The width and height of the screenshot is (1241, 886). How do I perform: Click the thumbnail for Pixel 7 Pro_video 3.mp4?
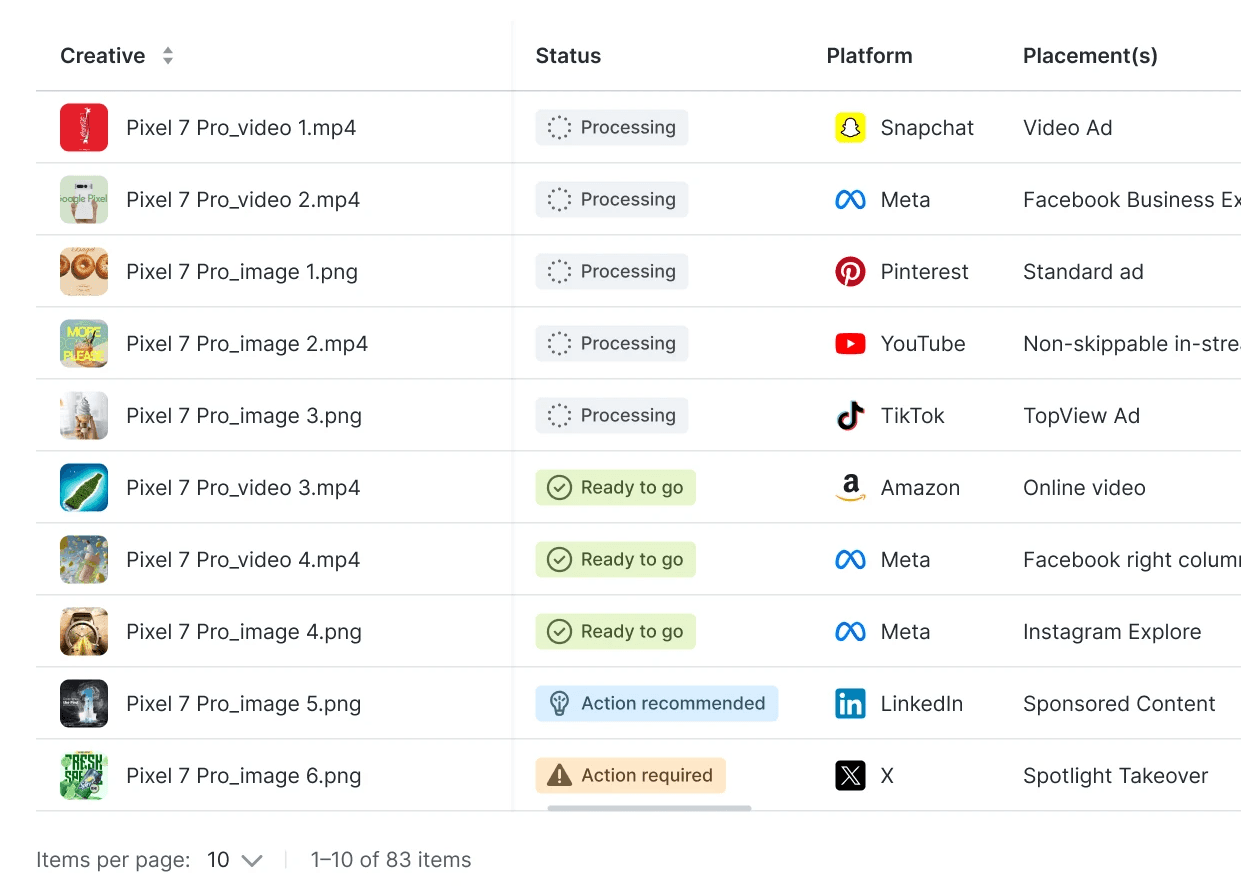click(x=84, y=488)
